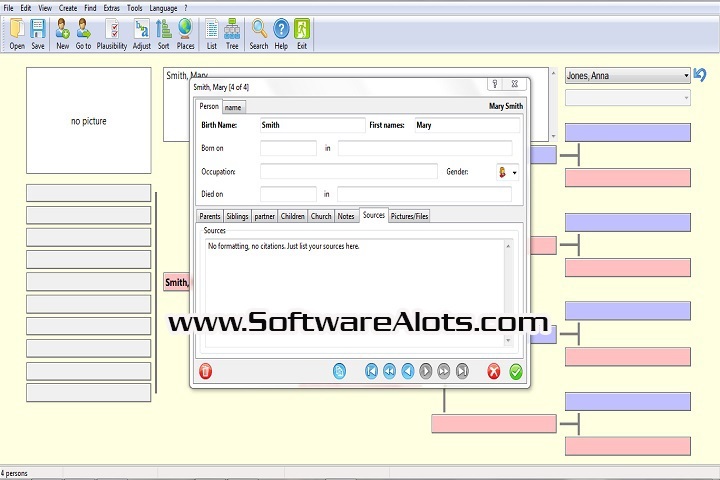Switch to the Person tab
The width and height of the screenshot is (720, 480).
tap(209, 106)
